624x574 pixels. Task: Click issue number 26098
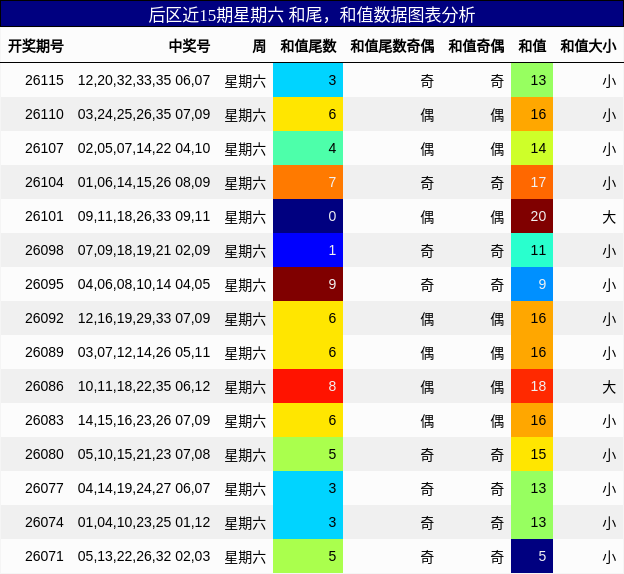coord(44,250)
